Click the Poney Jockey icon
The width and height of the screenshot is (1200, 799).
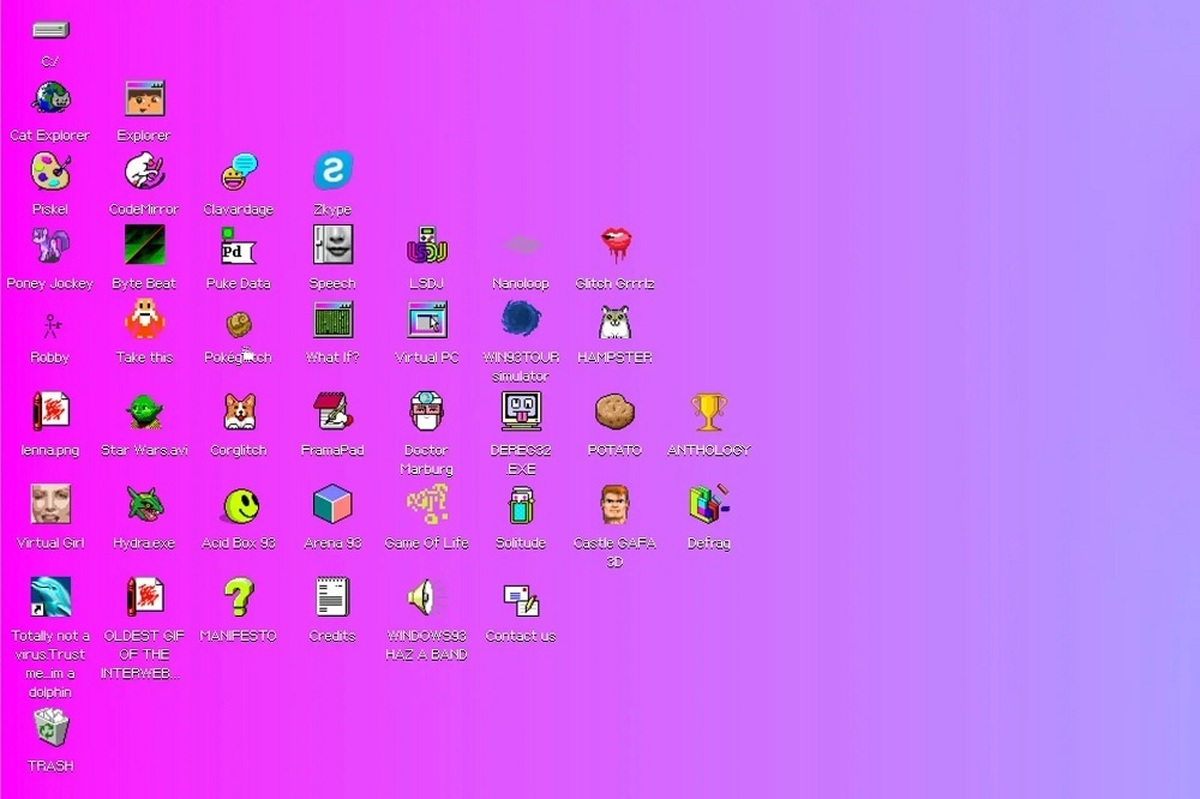coord(50,246)
